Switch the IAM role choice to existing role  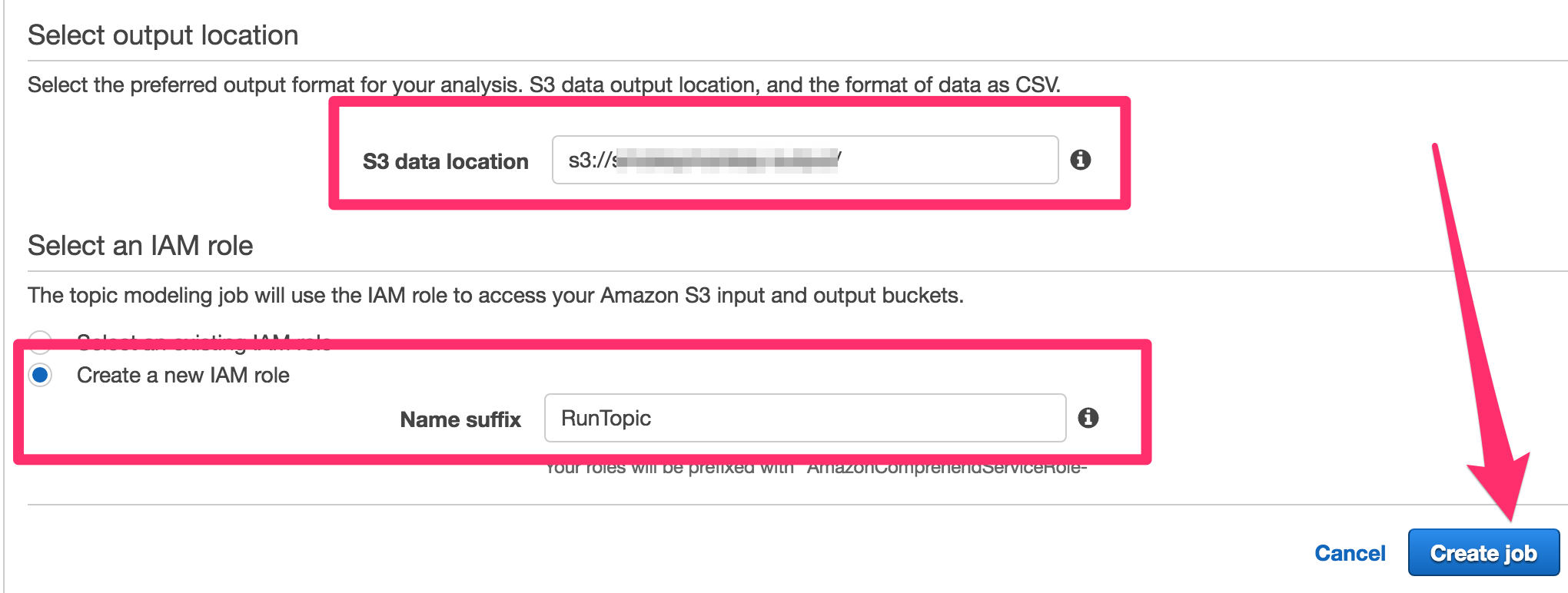[x=39, y=342]
